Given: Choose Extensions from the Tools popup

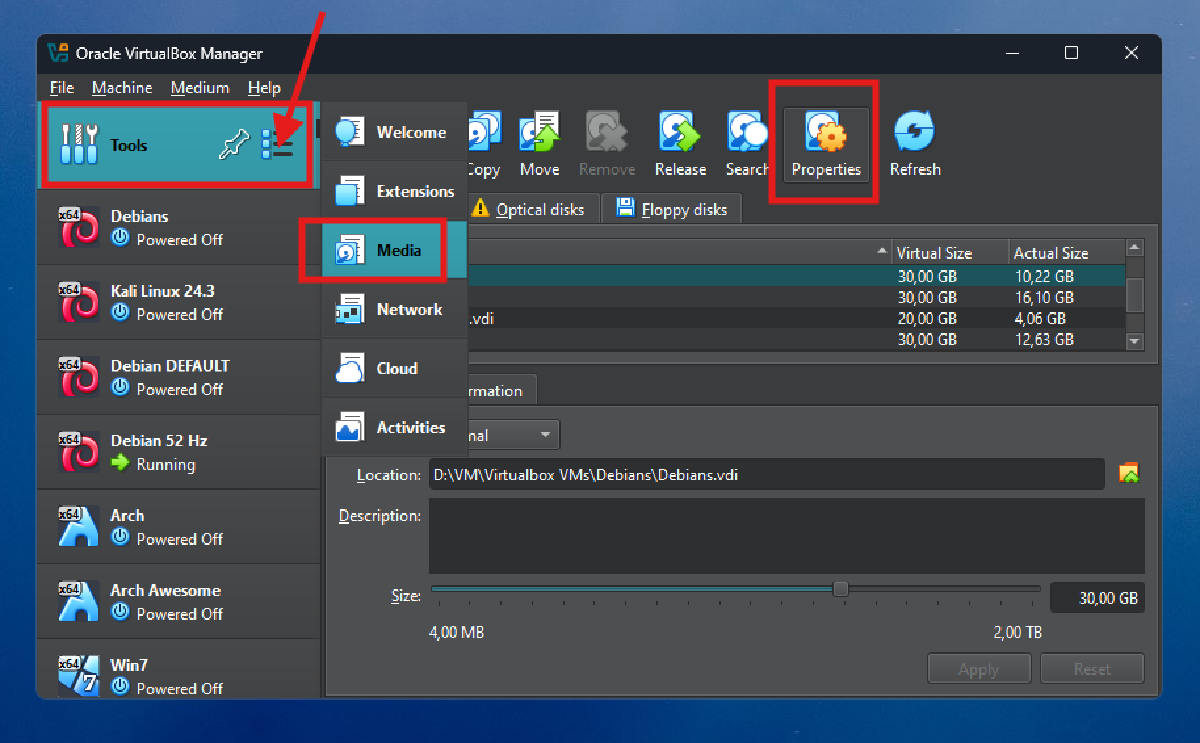Looking at the screenshot, I should click(395, 191).
